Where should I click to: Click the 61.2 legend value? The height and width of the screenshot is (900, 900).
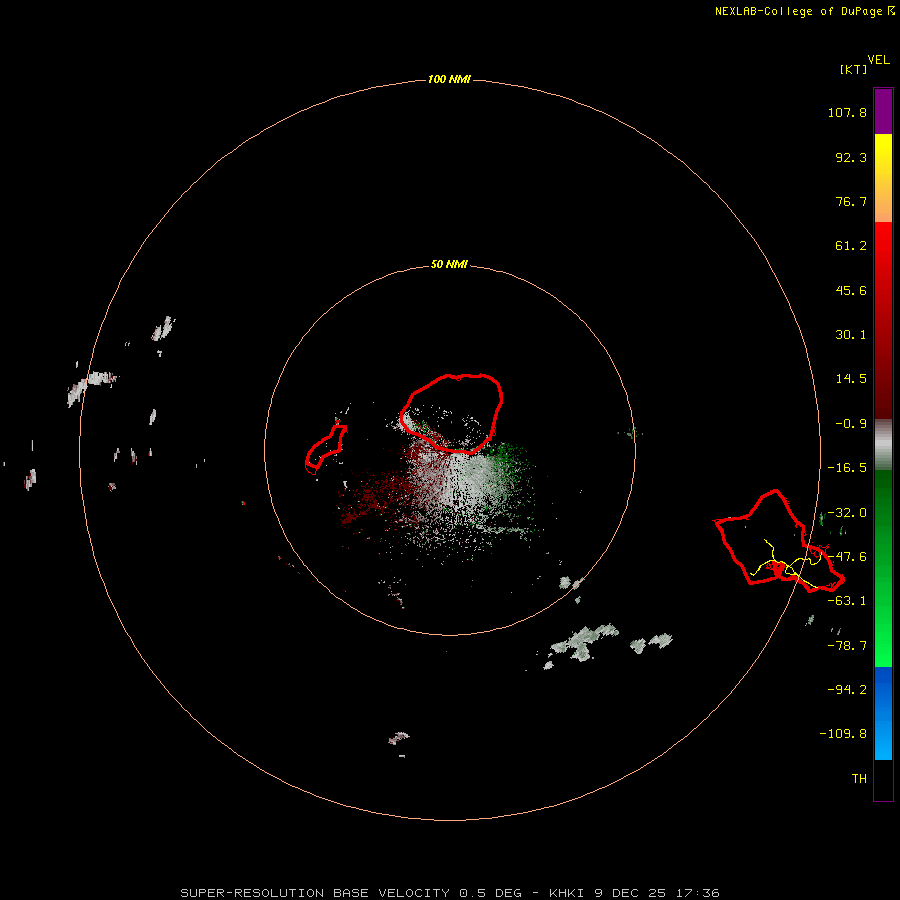point(851,246)
